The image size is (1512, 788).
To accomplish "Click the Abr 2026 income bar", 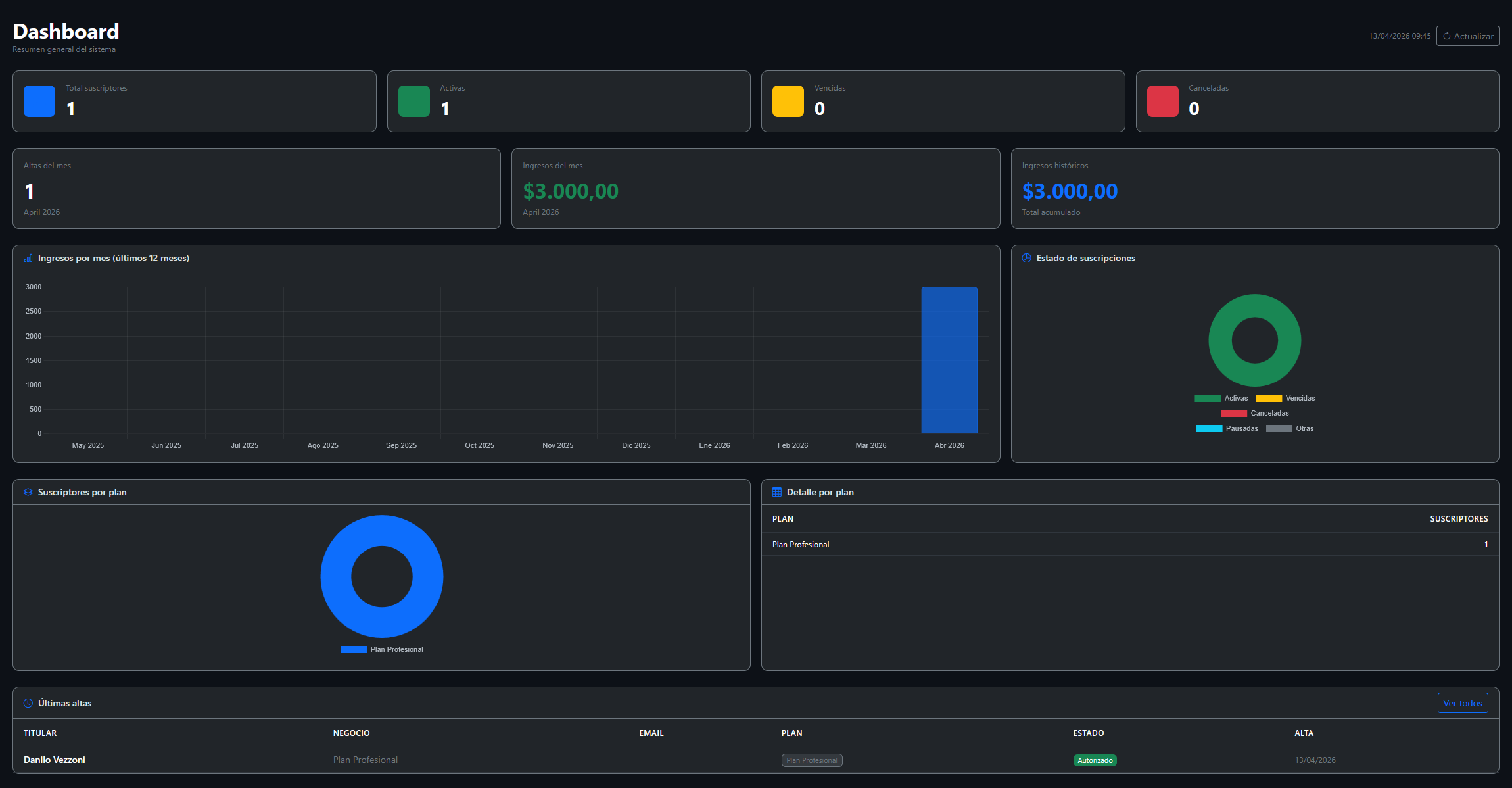I will click(x=949, y=360).
